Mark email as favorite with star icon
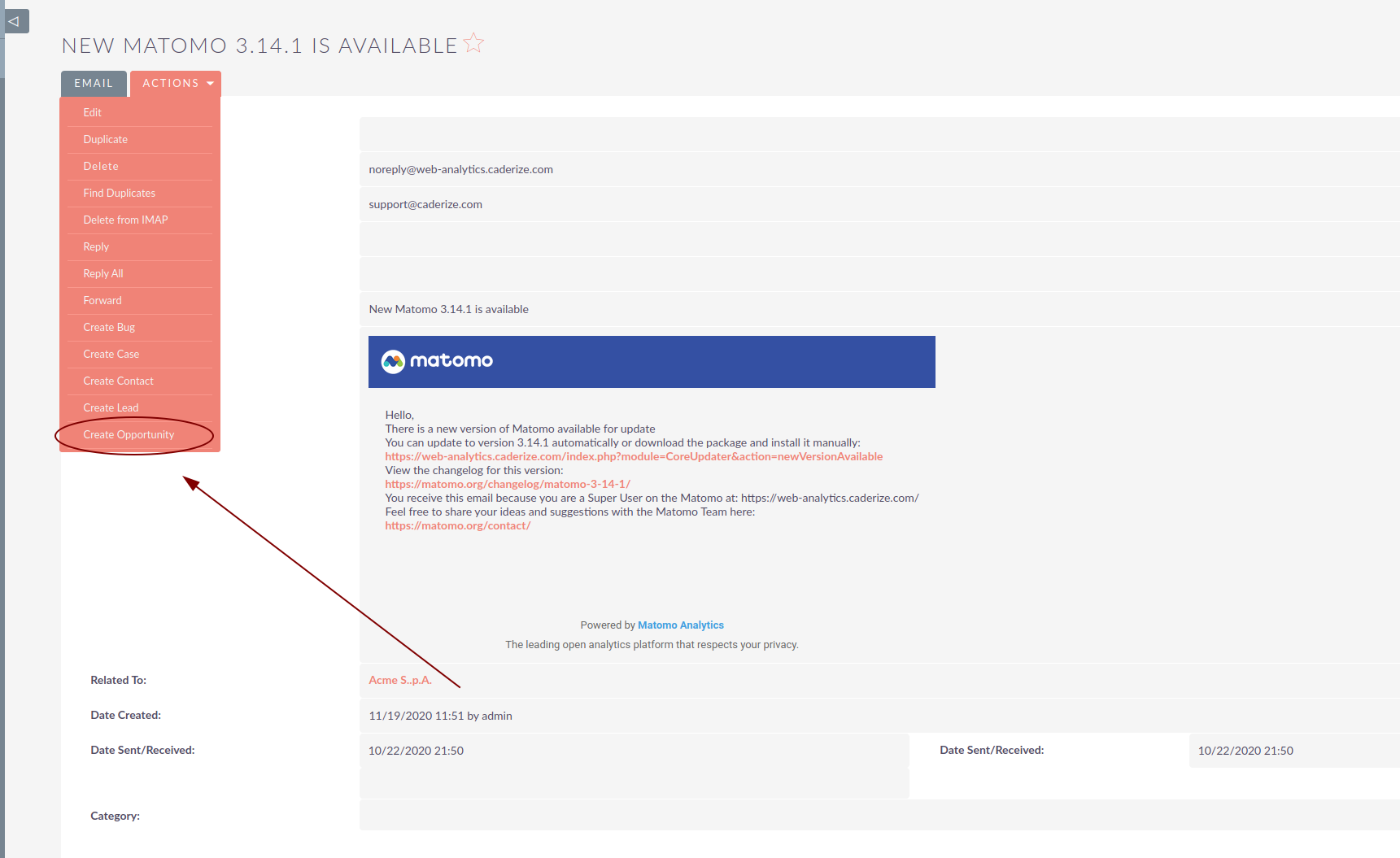The width and height of the screenshot is (1400, 858). (473, 42)
